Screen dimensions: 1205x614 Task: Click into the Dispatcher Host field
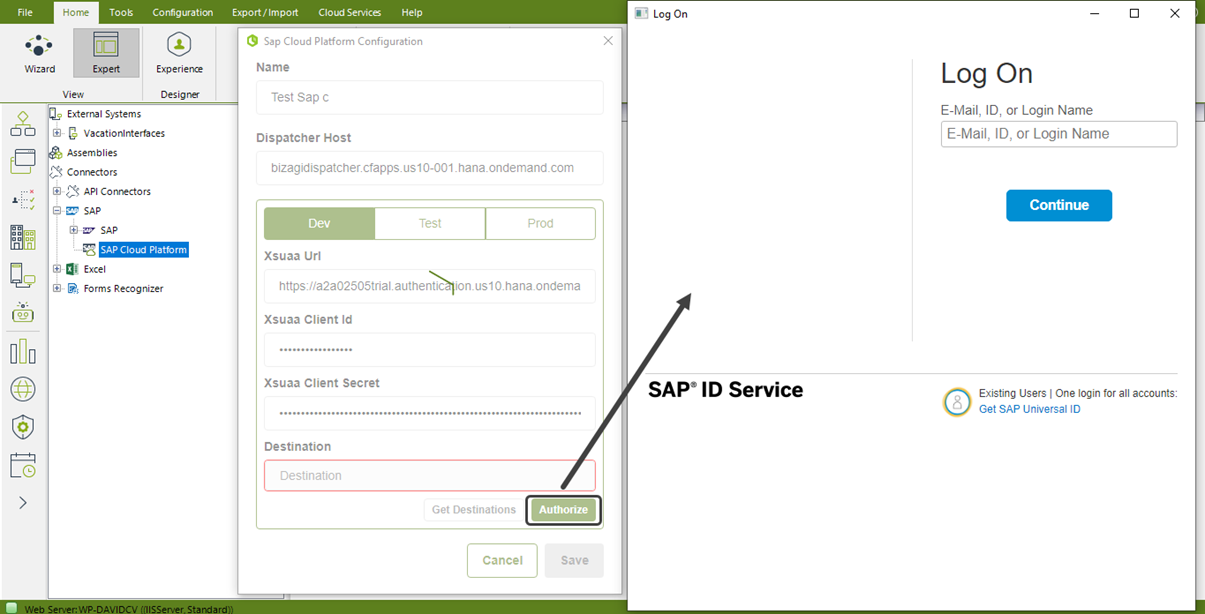[x=430, y=168]
